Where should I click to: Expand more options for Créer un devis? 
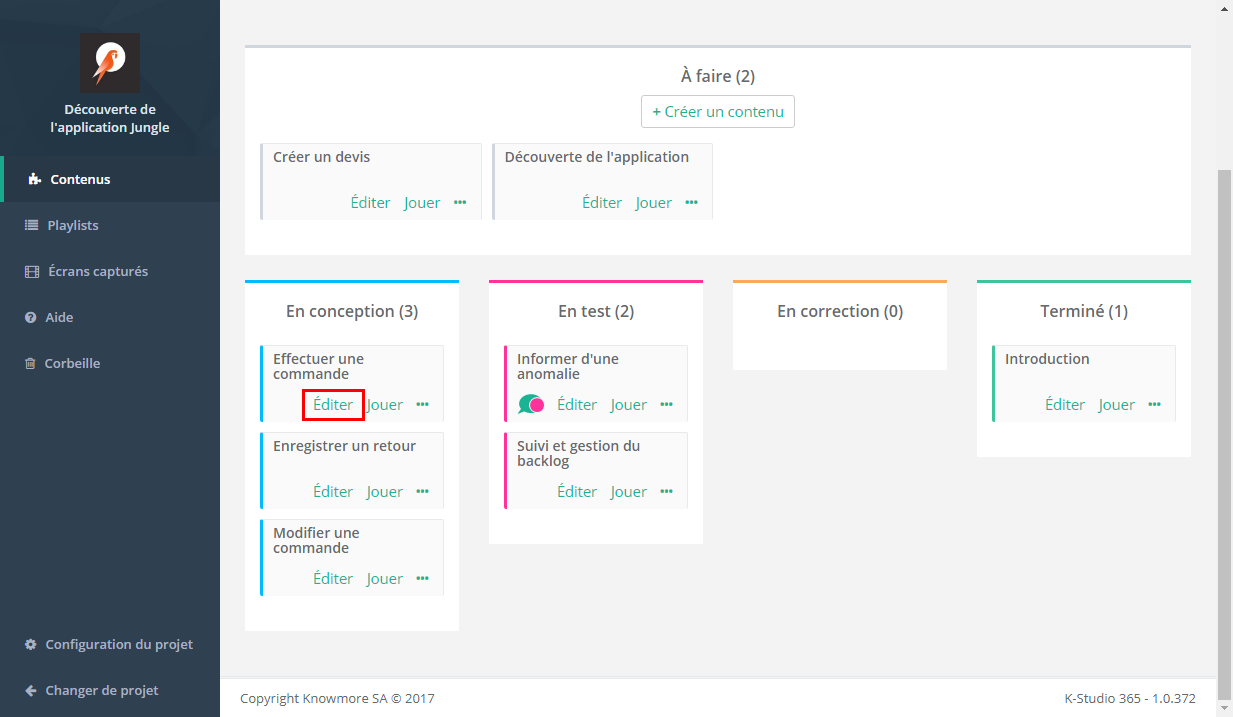(x=460, y=203)
